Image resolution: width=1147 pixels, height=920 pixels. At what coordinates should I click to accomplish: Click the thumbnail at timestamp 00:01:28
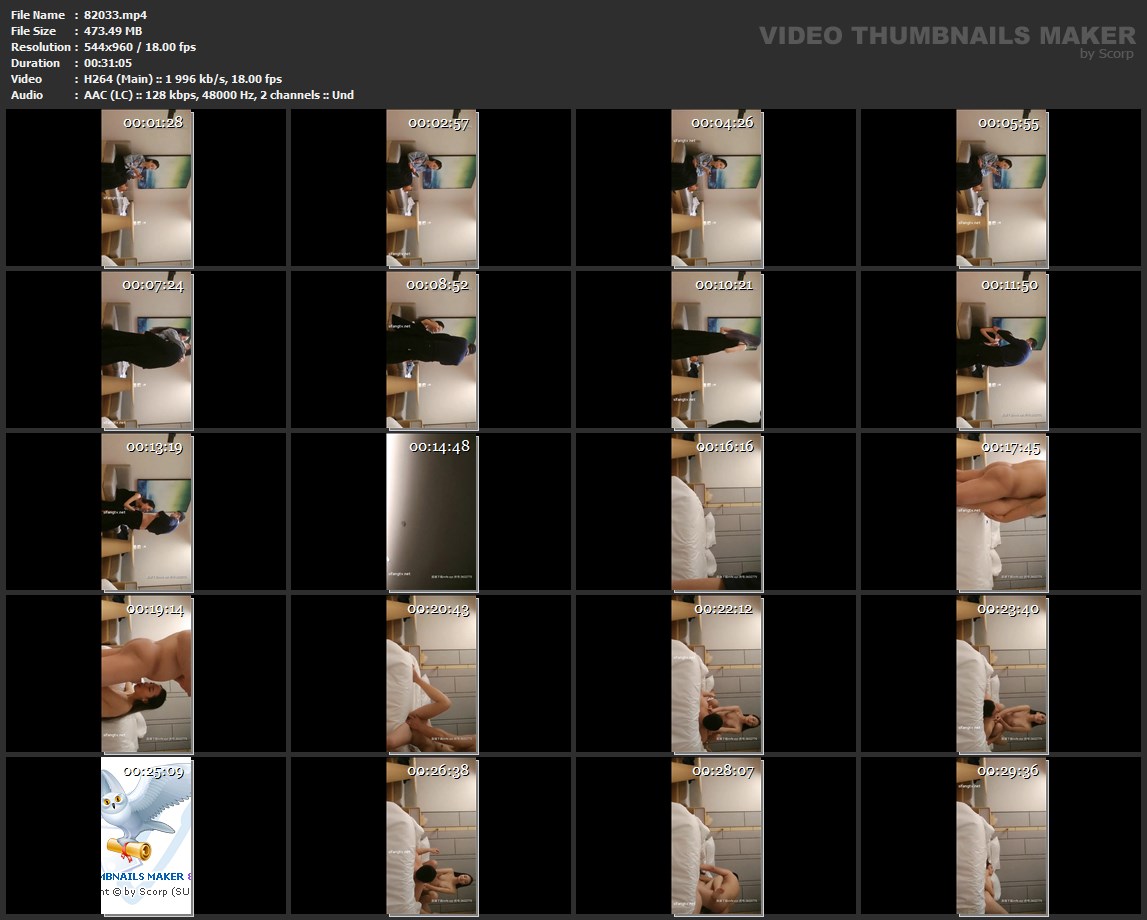147,188
